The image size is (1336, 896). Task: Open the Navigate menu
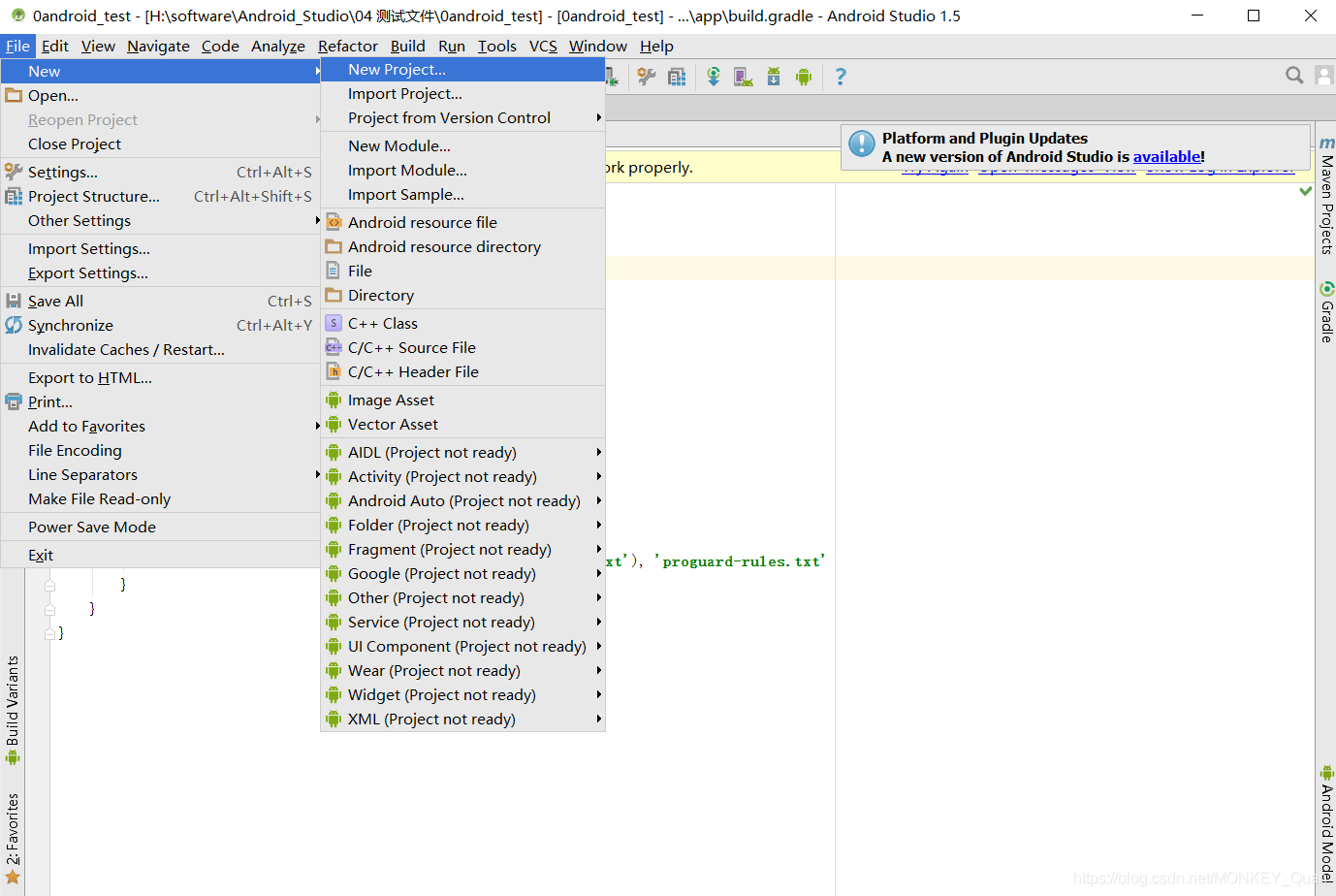click(158, 46)
